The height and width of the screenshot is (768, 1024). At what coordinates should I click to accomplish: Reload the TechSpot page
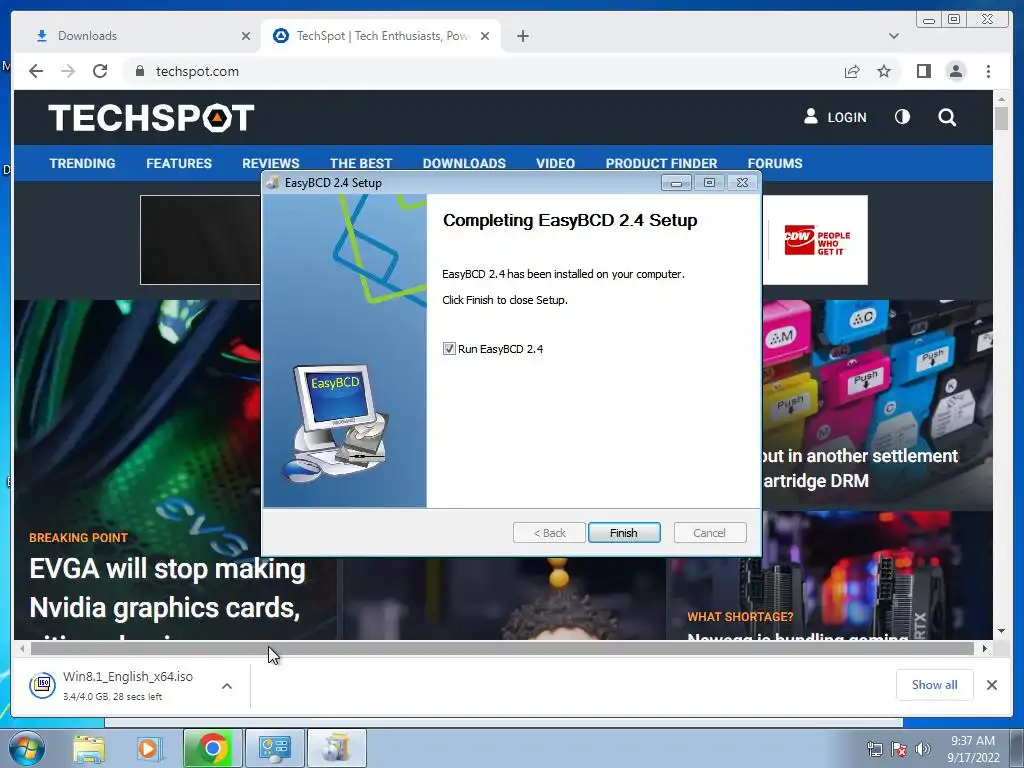[100, 71]
